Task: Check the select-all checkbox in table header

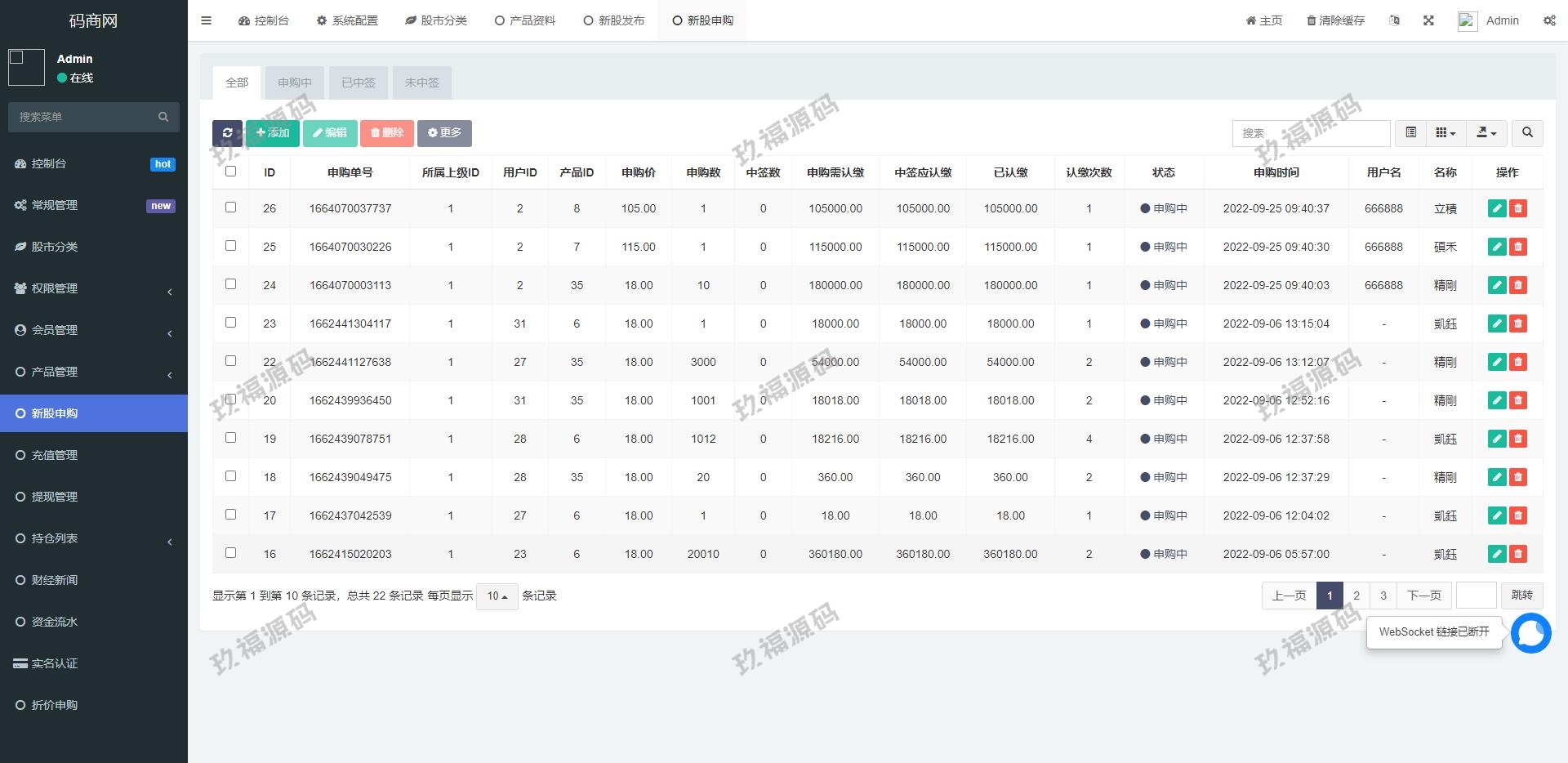Action: click(x=230, y=172)
